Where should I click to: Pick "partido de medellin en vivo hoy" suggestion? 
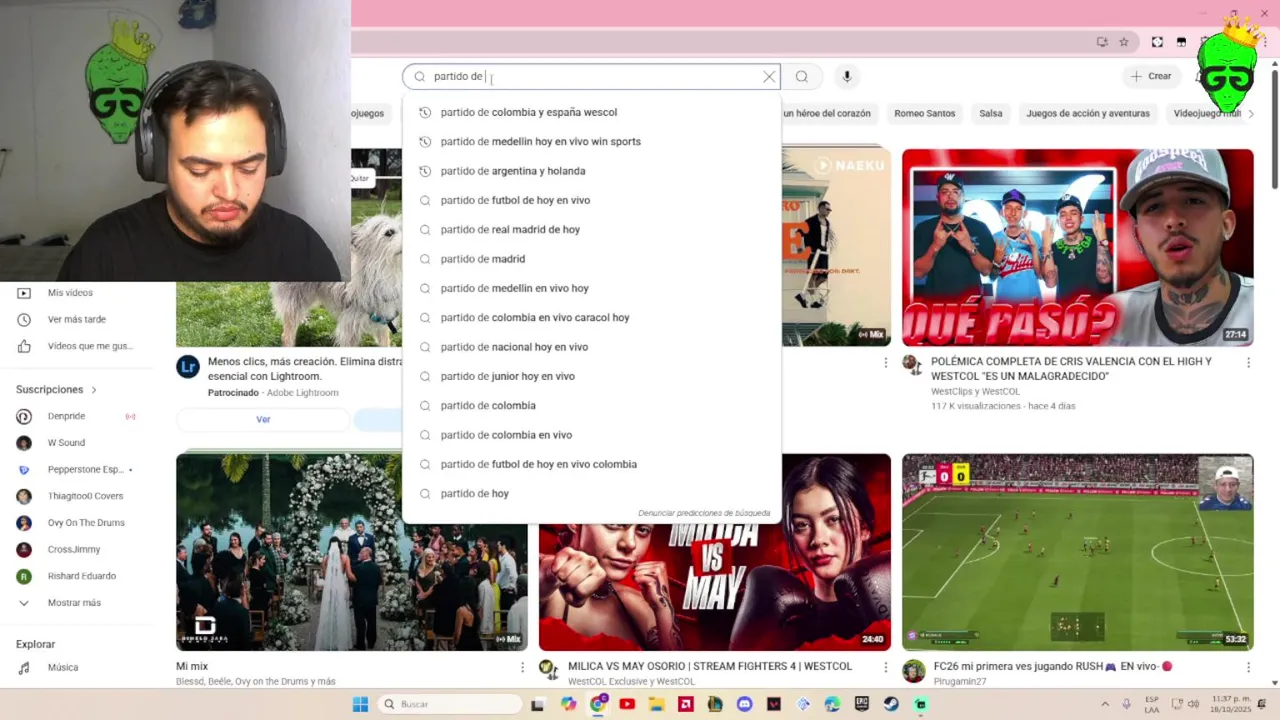[591, 288]
